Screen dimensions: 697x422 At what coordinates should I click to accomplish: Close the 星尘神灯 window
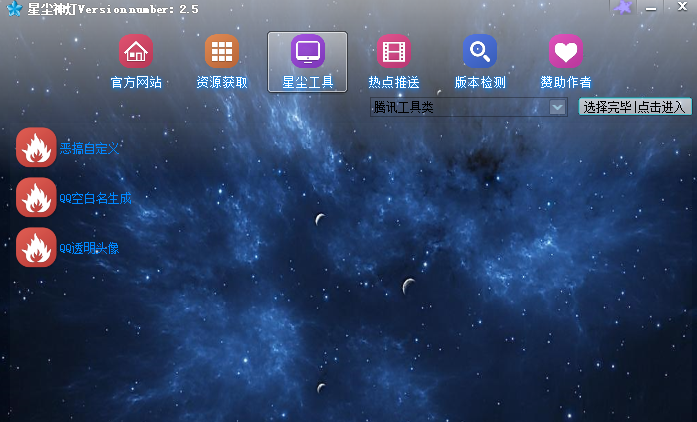pos(682,6)
